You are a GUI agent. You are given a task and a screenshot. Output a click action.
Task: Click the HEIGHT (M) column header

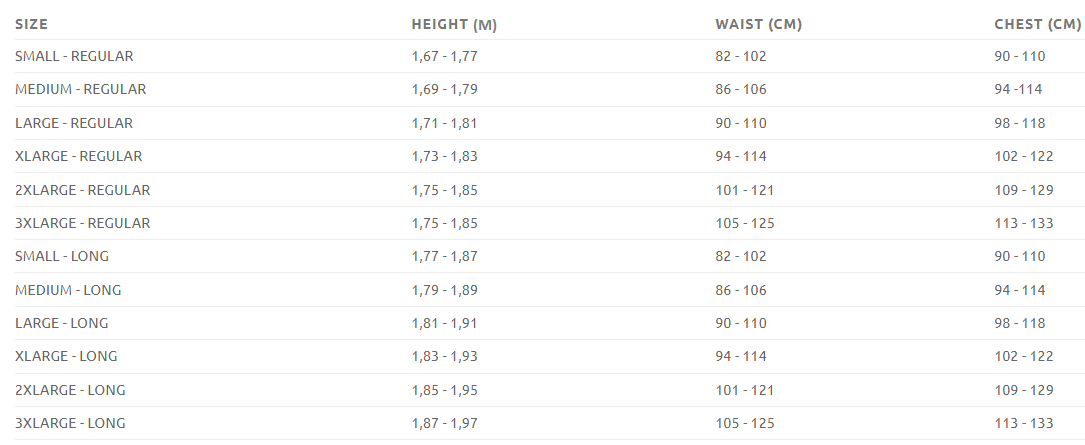[x=454, y=24]
